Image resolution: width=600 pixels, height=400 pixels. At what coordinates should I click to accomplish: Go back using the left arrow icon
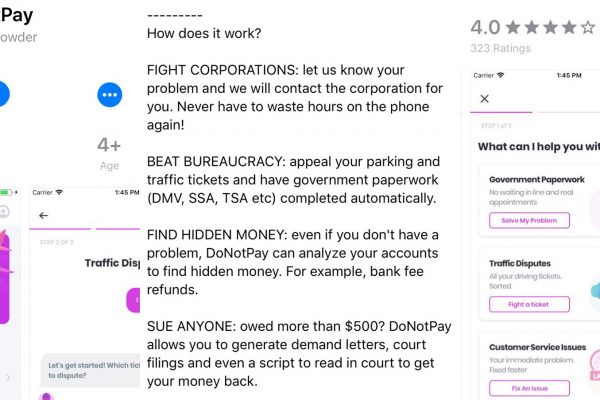(x=44, y=216)
